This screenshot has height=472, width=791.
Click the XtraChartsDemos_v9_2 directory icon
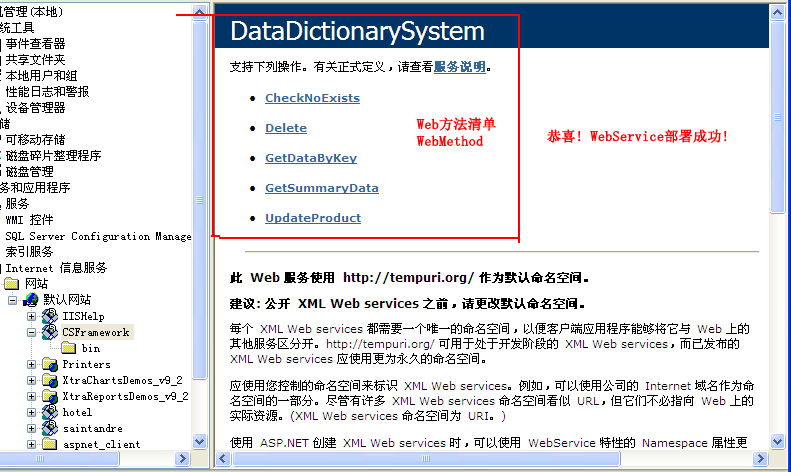pyautogui.click(x=49, y=380)
